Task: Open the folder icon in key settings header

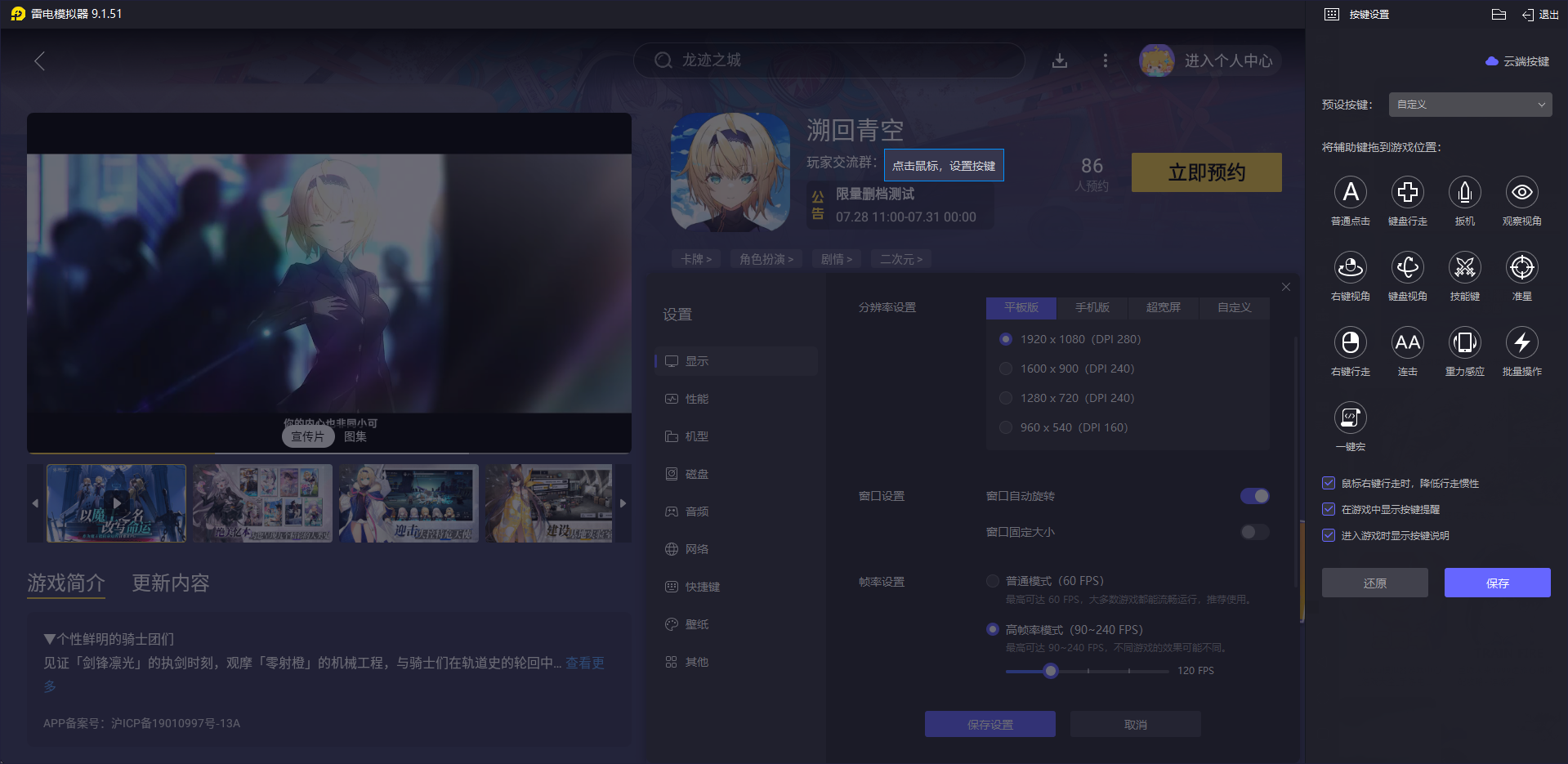Action: 1499,14
